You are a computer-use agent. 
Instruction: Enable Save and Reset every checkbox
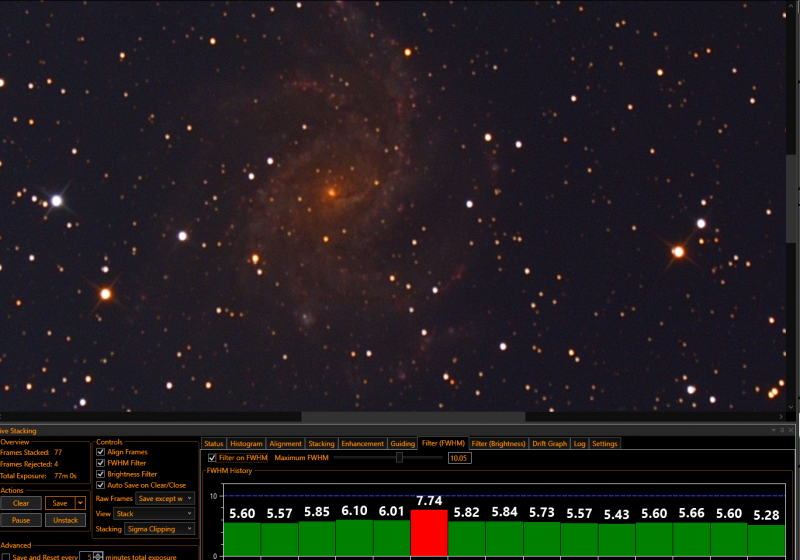click(6, 557)
